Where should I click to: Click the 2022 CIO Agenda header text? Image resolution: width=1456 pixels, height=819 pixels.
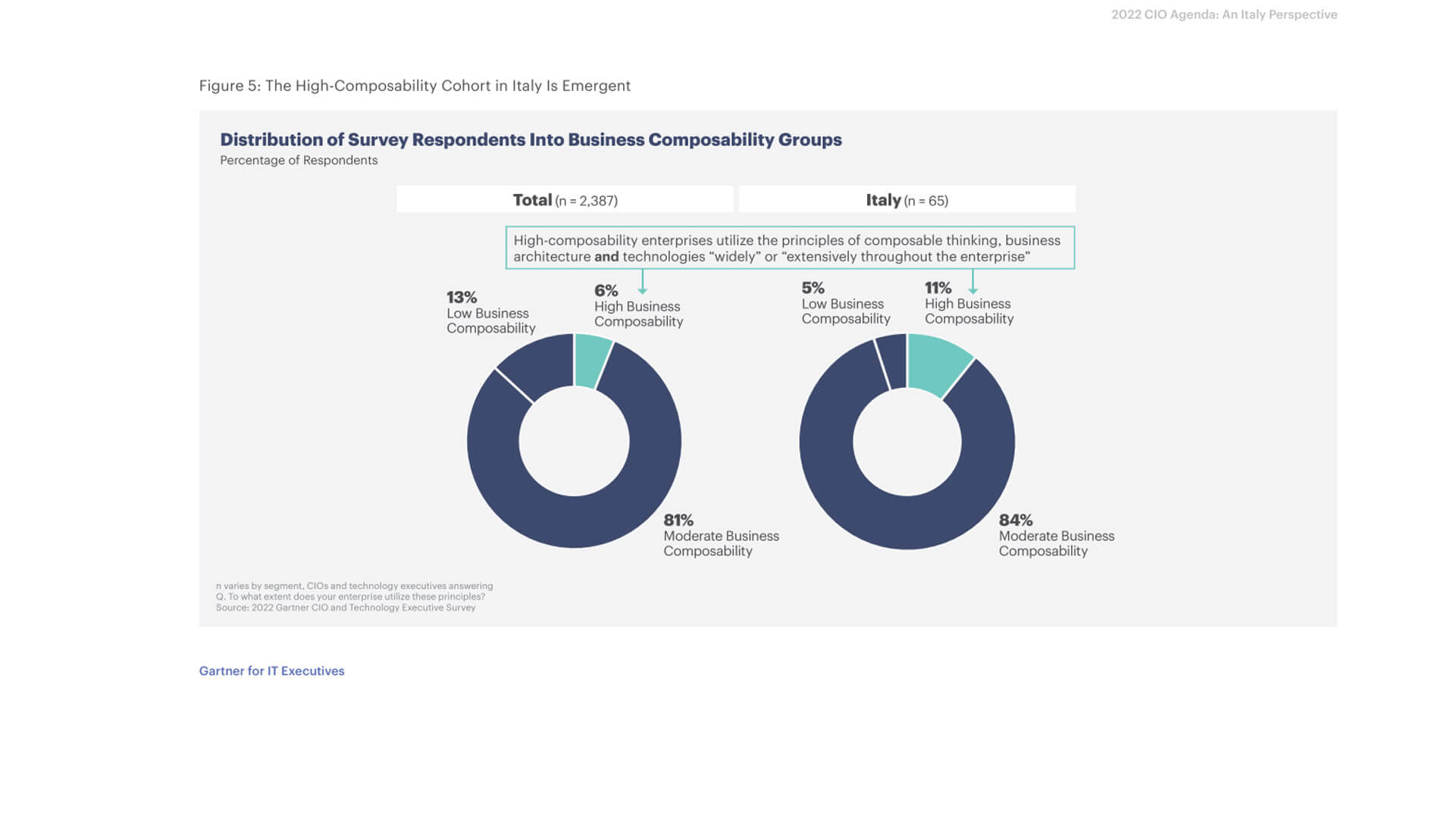pos(1223,14)
